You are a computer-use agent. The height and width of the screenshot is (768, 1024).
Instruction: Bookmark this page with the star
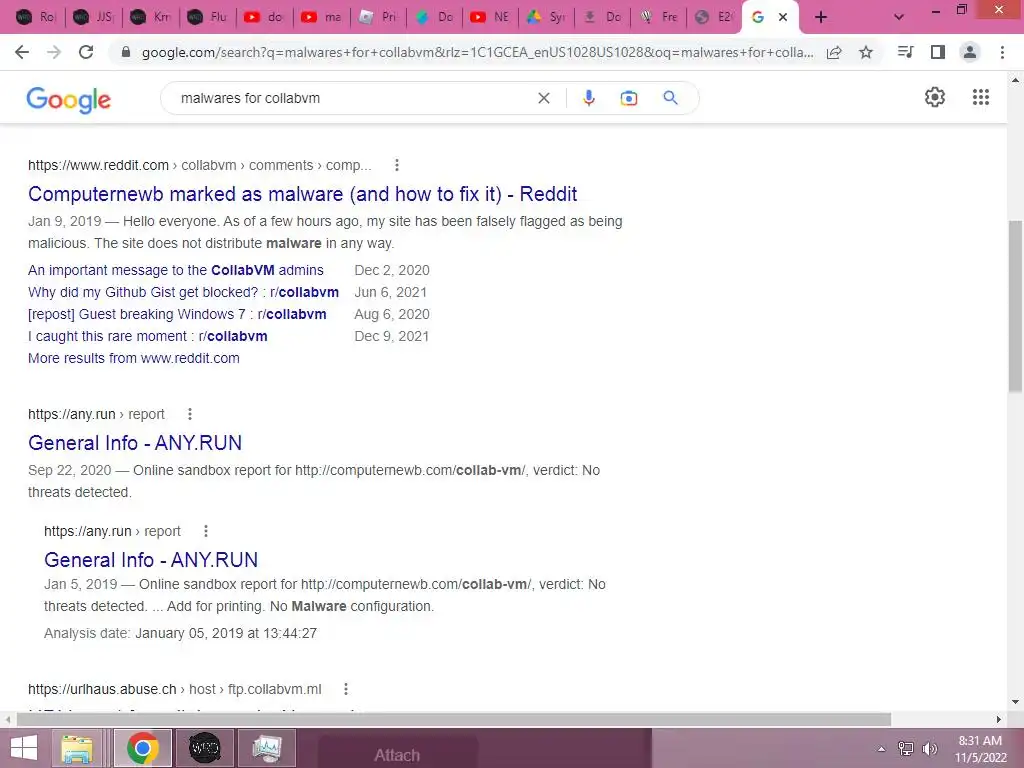tap(866, 52)
